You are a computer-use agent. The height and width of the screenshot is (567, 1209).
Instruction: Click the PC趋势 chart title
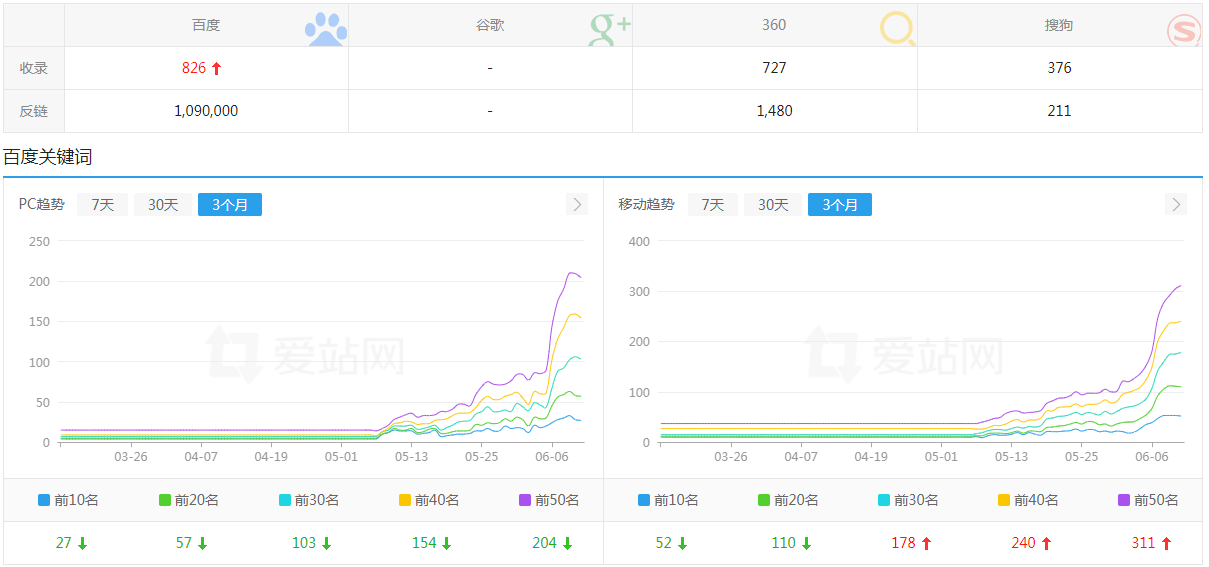pos(42,204)
